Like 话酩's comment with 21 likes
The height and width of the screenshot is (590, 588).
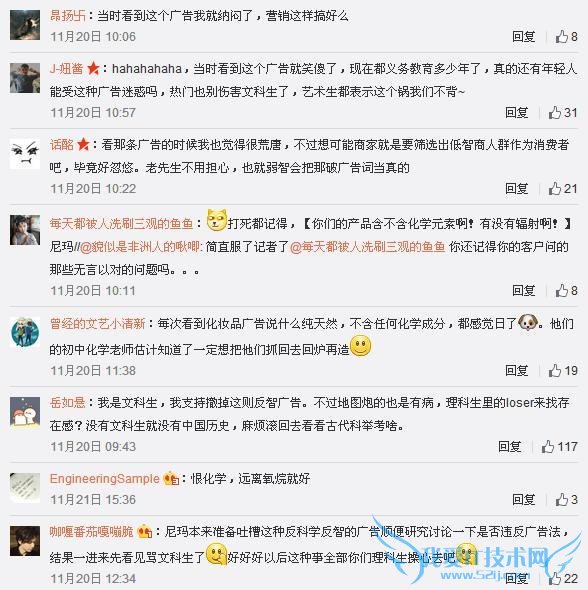click(x=563, y=189)
